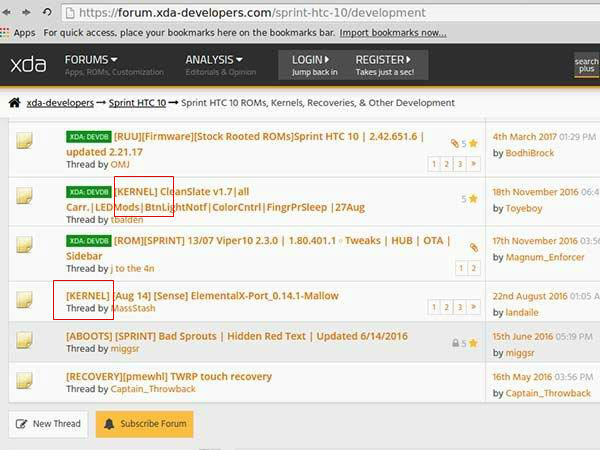Open the REGISTER menu item
Viewport: 600px width, 450px height.
point(384,65)
